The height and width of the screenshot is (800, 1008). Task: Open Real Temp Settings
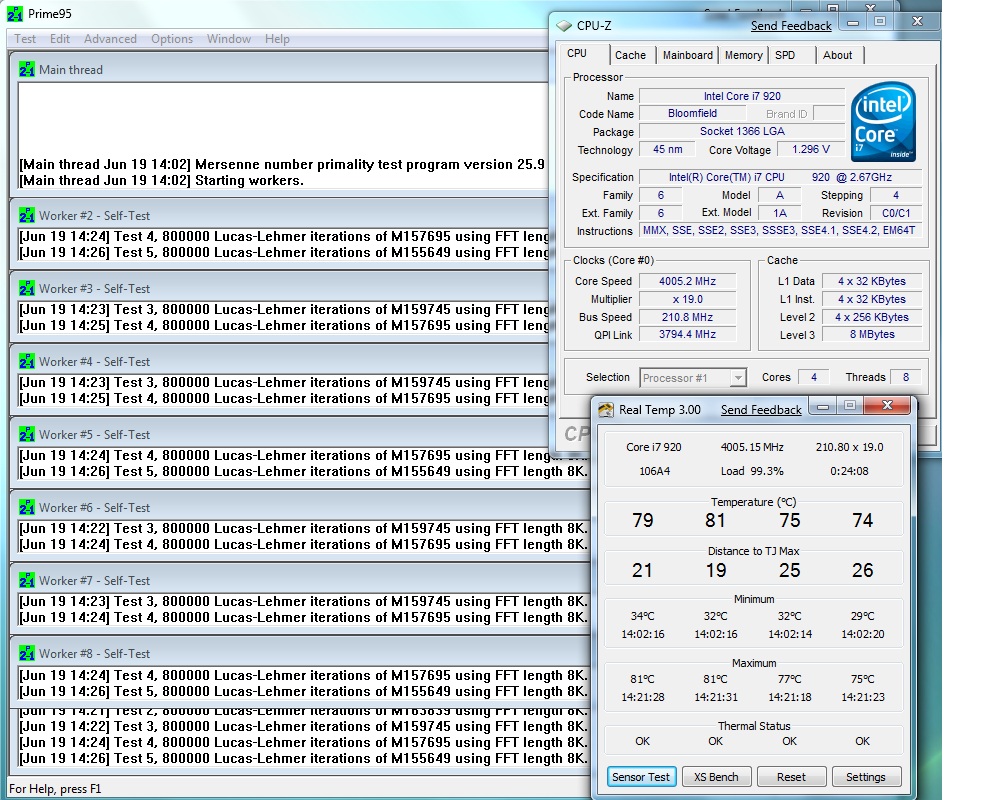coord(866,777)
